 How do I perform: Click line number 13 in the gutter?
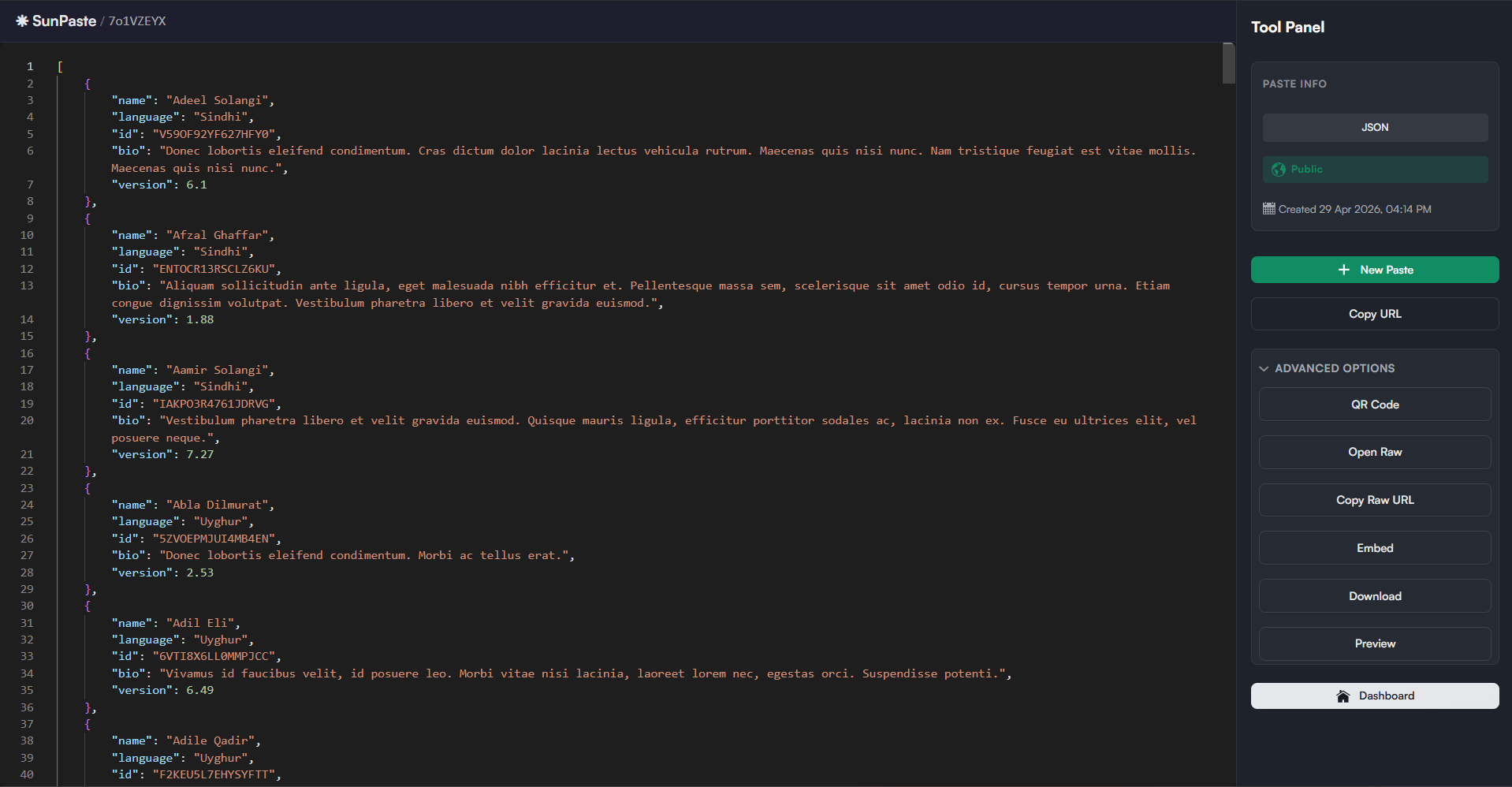pyautogui.click(x=27, y=285)
